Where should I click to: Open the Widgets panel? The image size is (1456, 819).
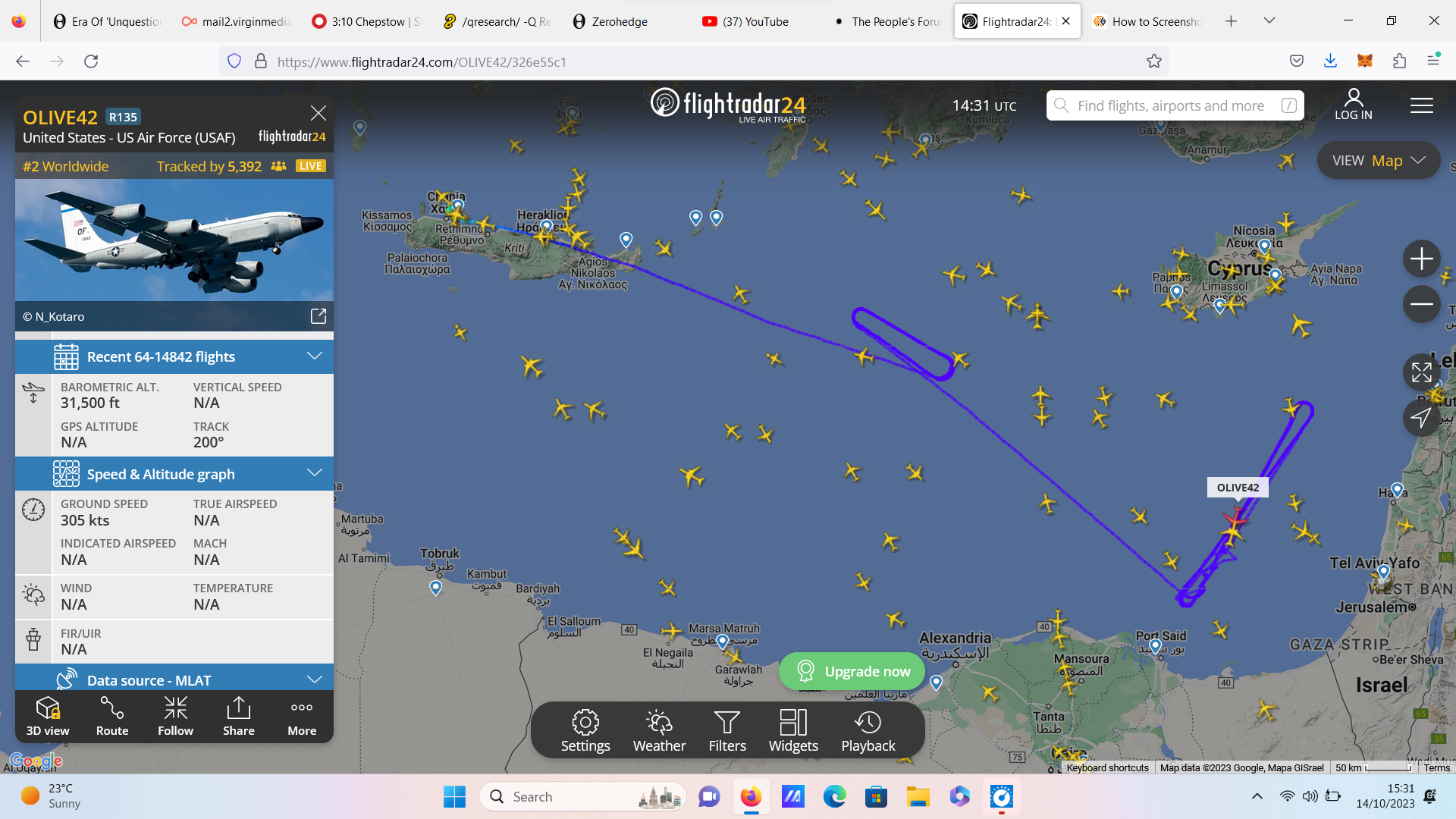tap(793, 731)
